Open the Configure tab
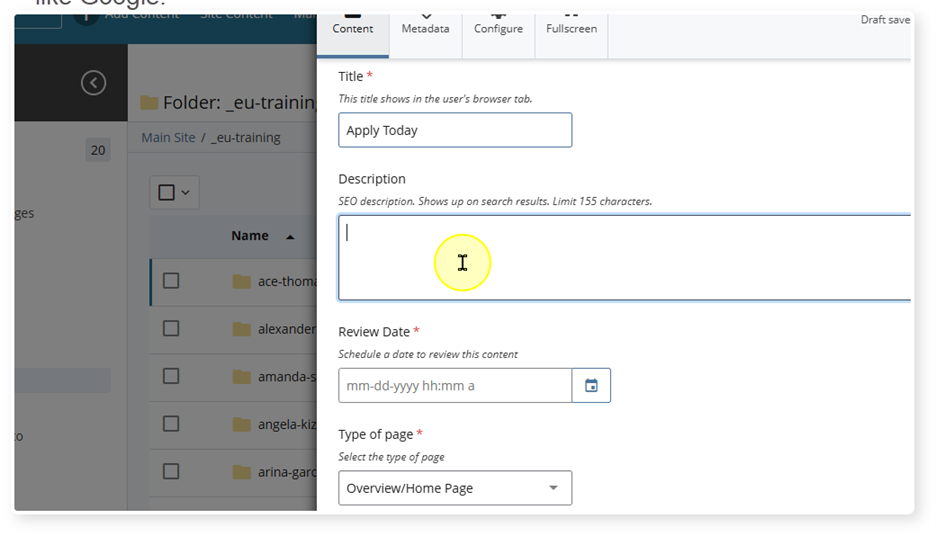Screen dimensions: 936x536 tap(498, 29)
